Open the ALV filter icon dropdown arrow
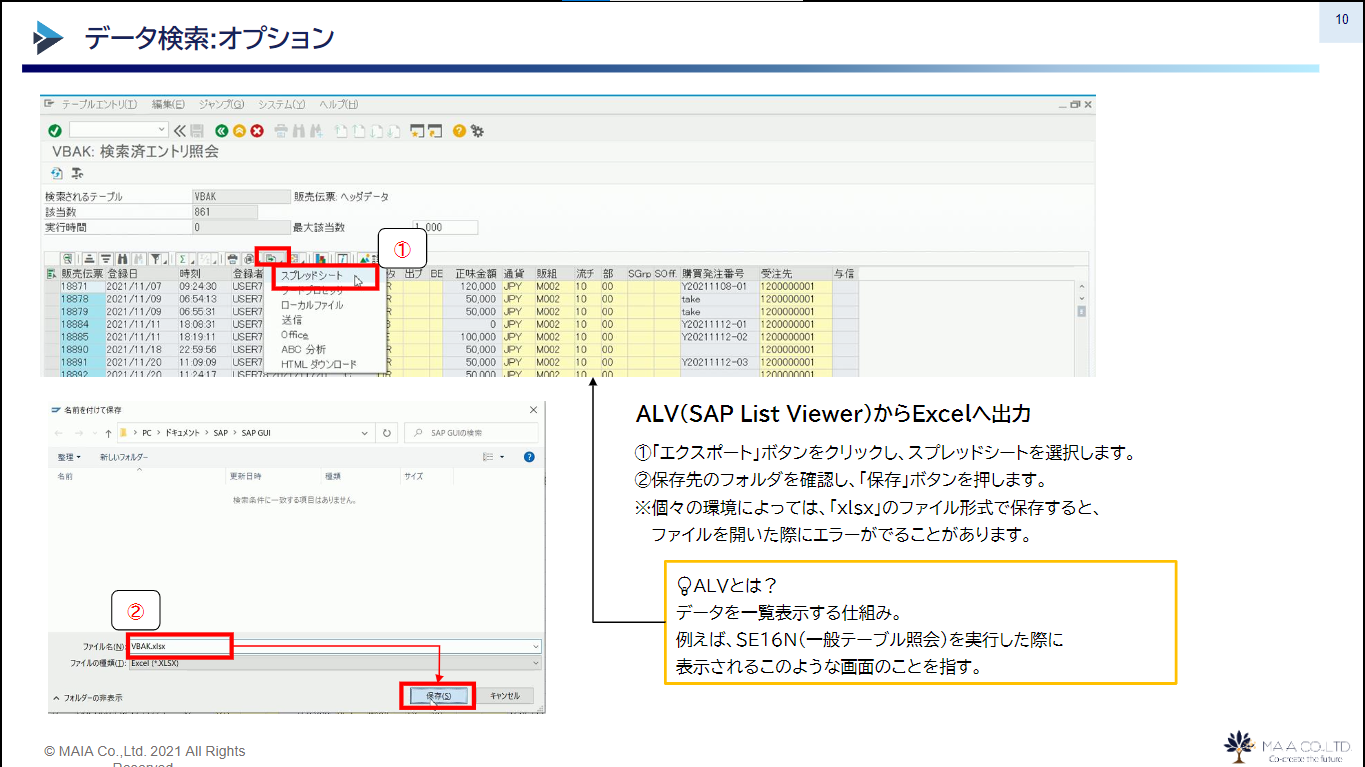 tap(166, 260)
